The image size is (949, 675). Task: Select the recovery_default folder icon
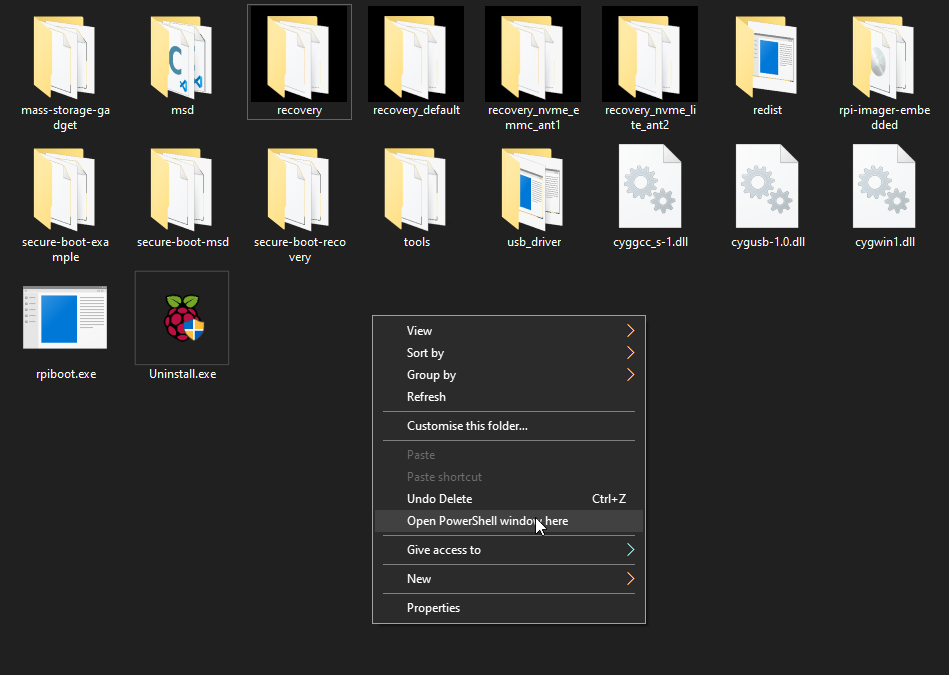coord(416,57)
